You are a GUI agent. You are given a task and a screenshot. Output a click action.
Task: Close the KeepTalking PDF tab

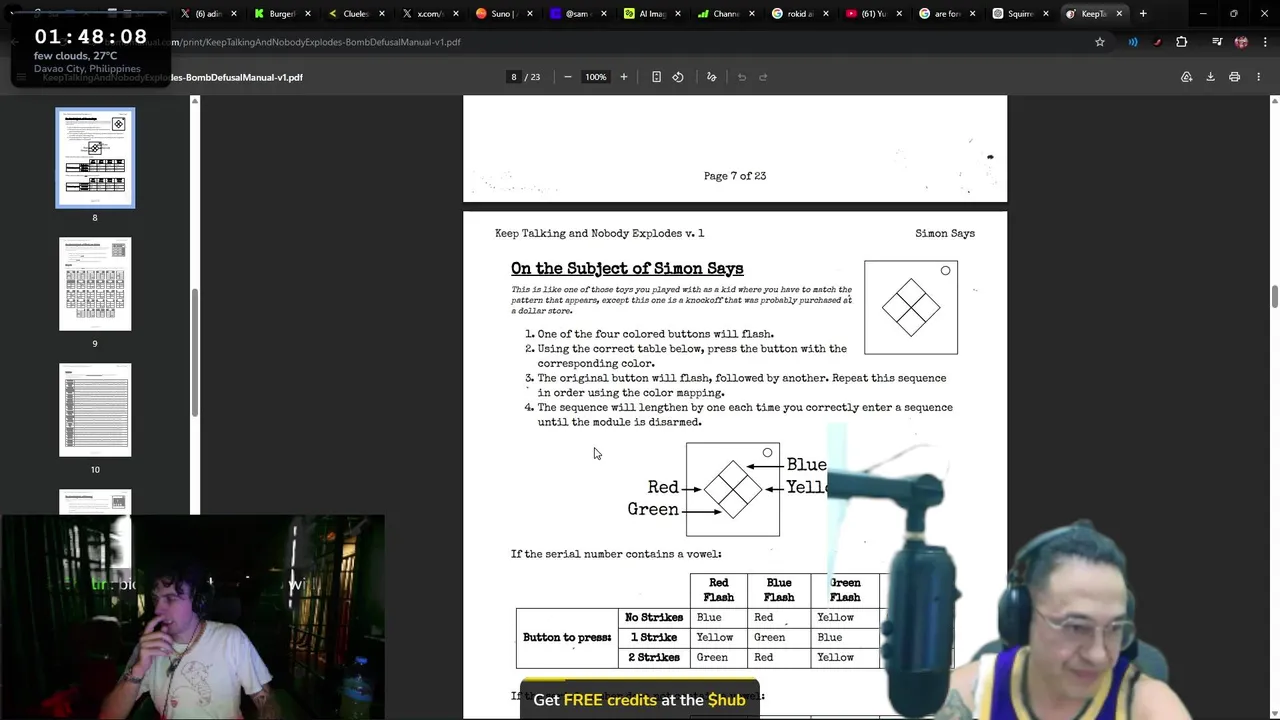point(1119,14)
